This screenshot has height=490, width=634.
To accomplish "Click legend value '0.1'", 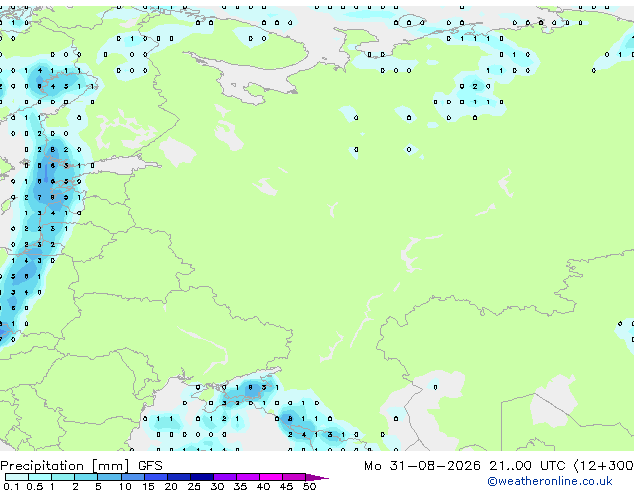I will [11, 486].
